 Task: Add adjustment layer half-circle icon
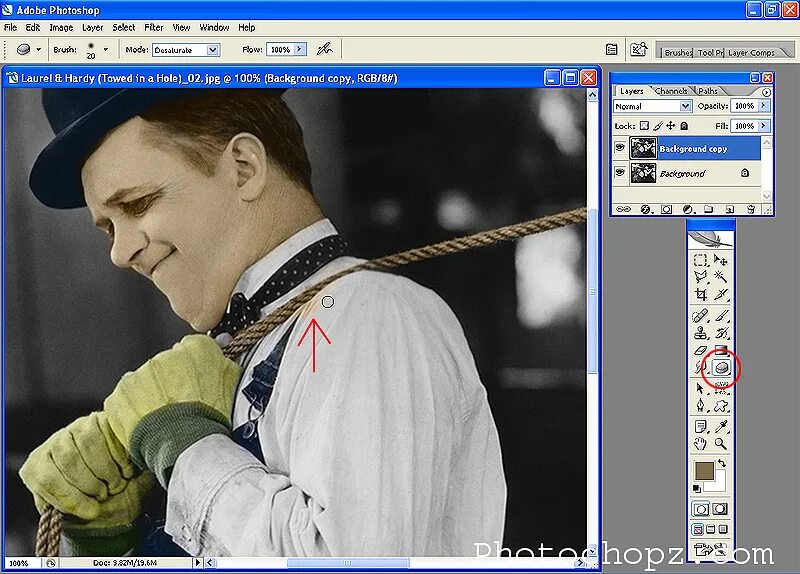(x=688, y=209)
